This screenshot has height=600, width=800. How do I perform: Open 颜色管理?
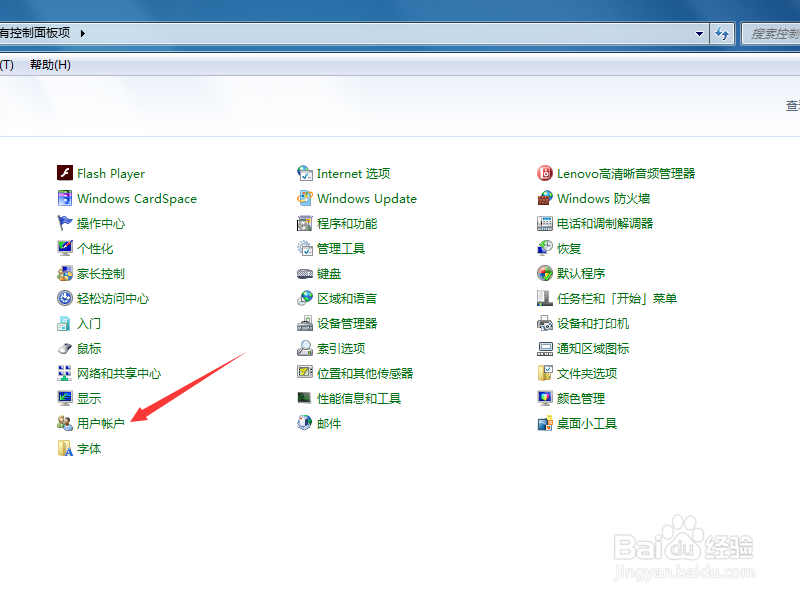click(x=582, y=398)
